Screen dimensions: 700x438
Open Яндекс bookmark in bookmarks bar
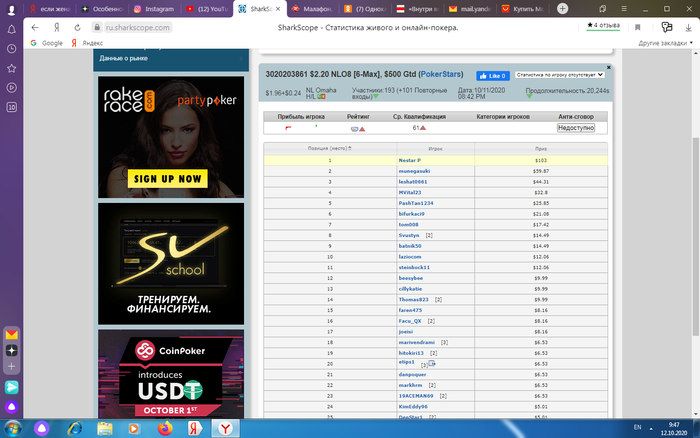(87, 43)
